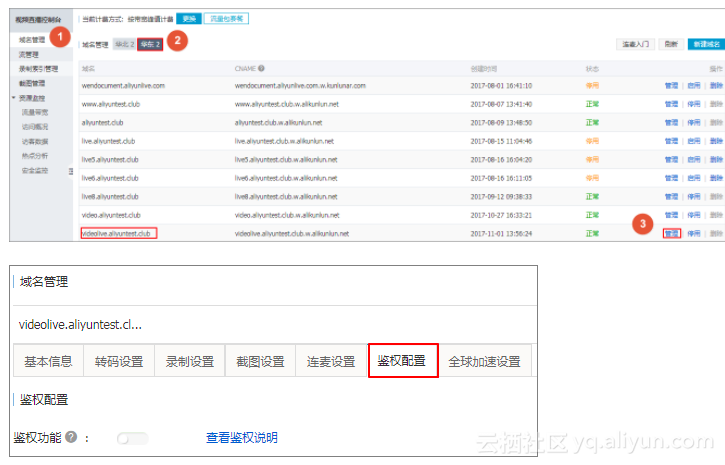Click the creation time 2017-10-27 16:33:21
Image resolution: width=725 pixels, height=465 pixels.
point(501,215)
